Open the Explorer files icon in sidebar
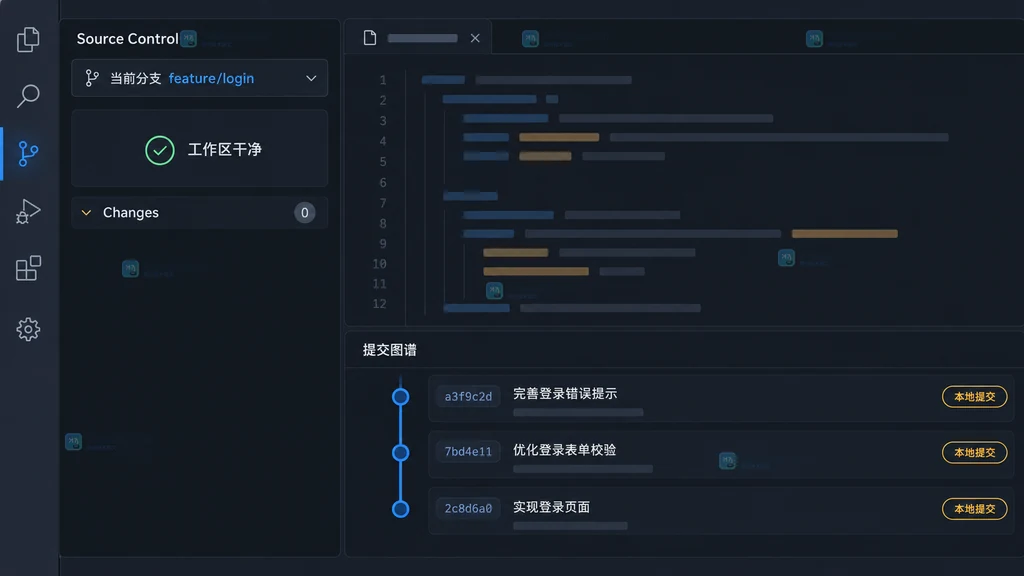This screenshot has height=576, width=1024. 28,40
